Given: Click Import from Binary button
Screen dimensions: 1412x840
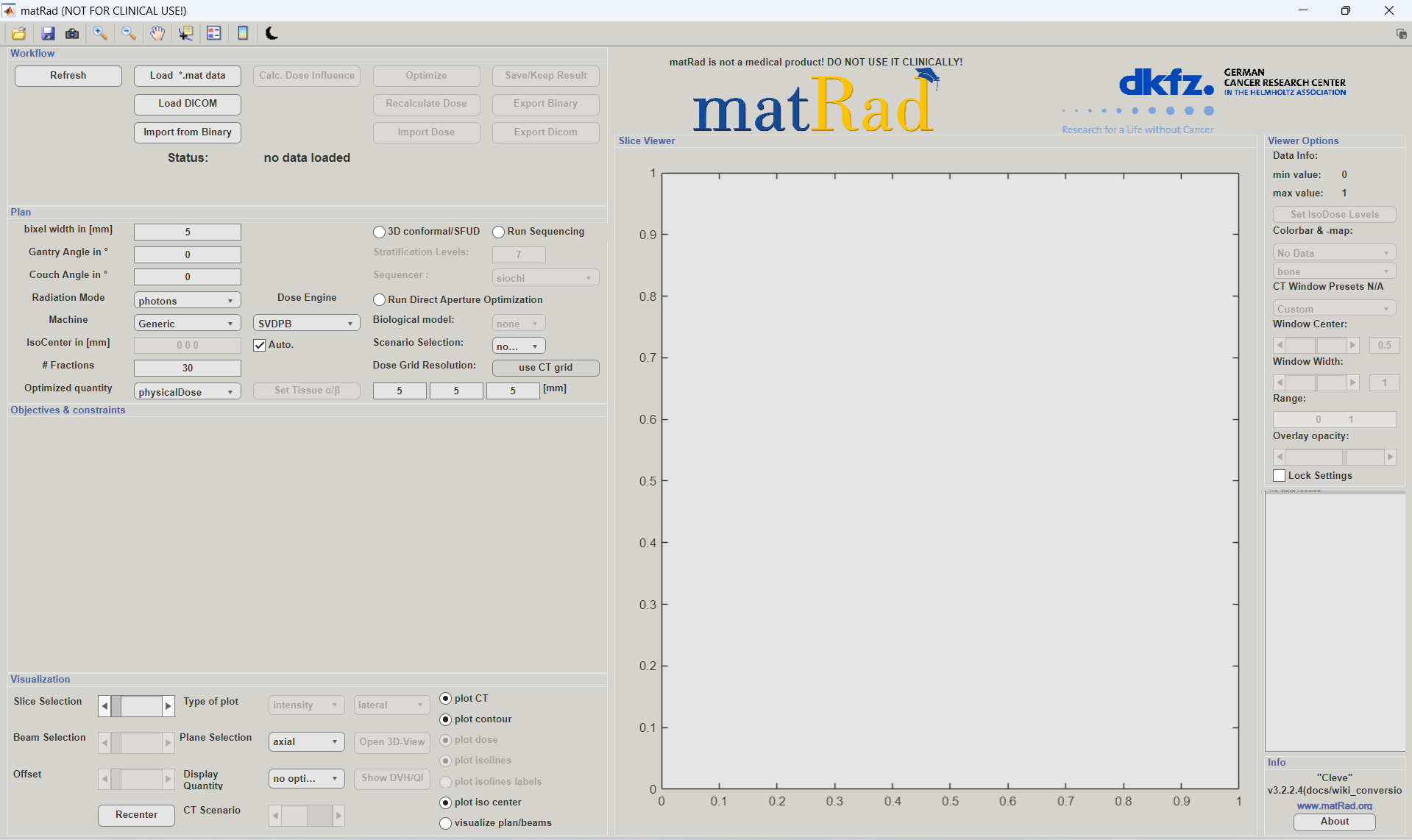Looking at the screenshot, I should tap(188, 132).
